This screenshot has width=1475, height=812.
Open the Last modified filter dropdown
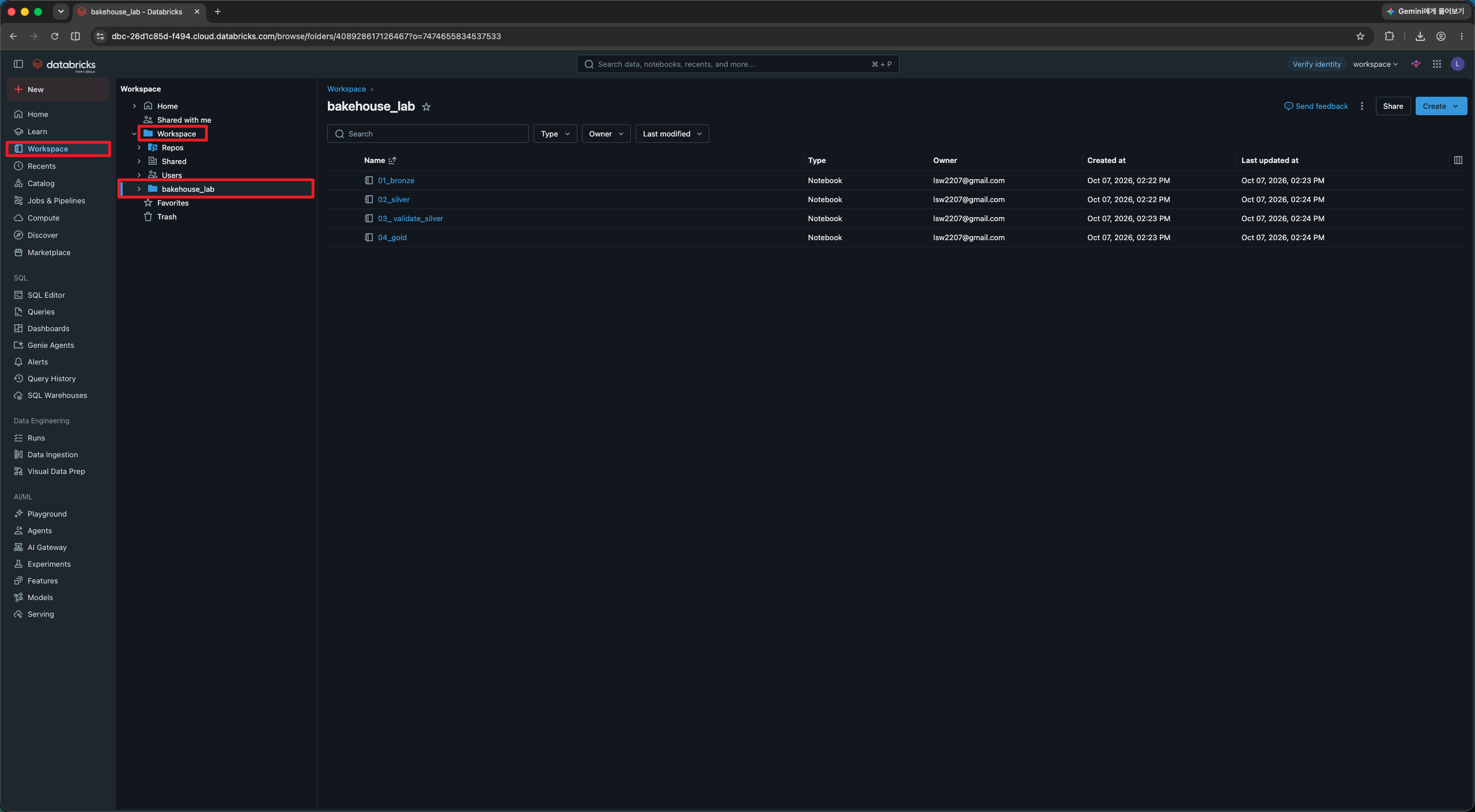[x=672, y=134]
